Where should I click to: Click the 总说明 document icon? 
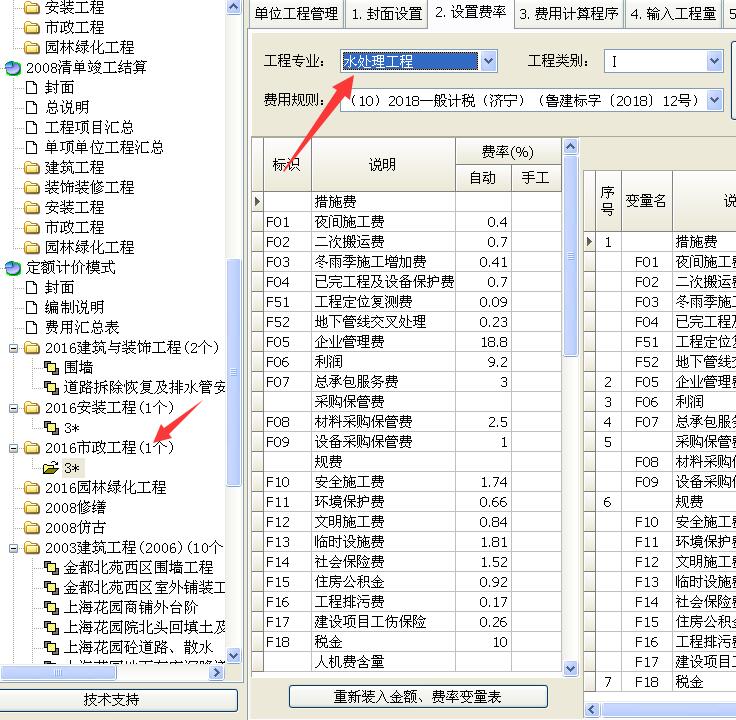31,107
